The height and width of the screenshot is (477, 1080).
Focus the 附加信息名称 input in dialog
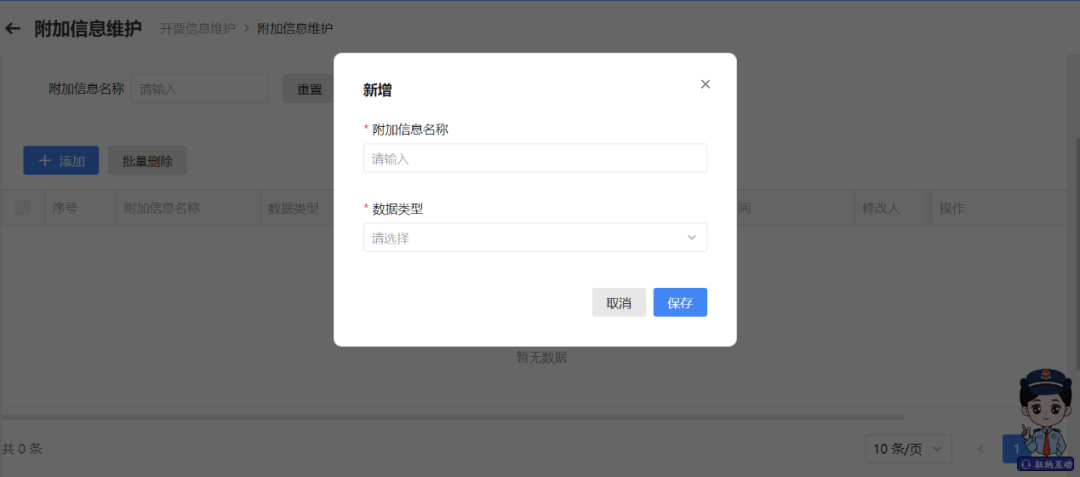[534, 158]
